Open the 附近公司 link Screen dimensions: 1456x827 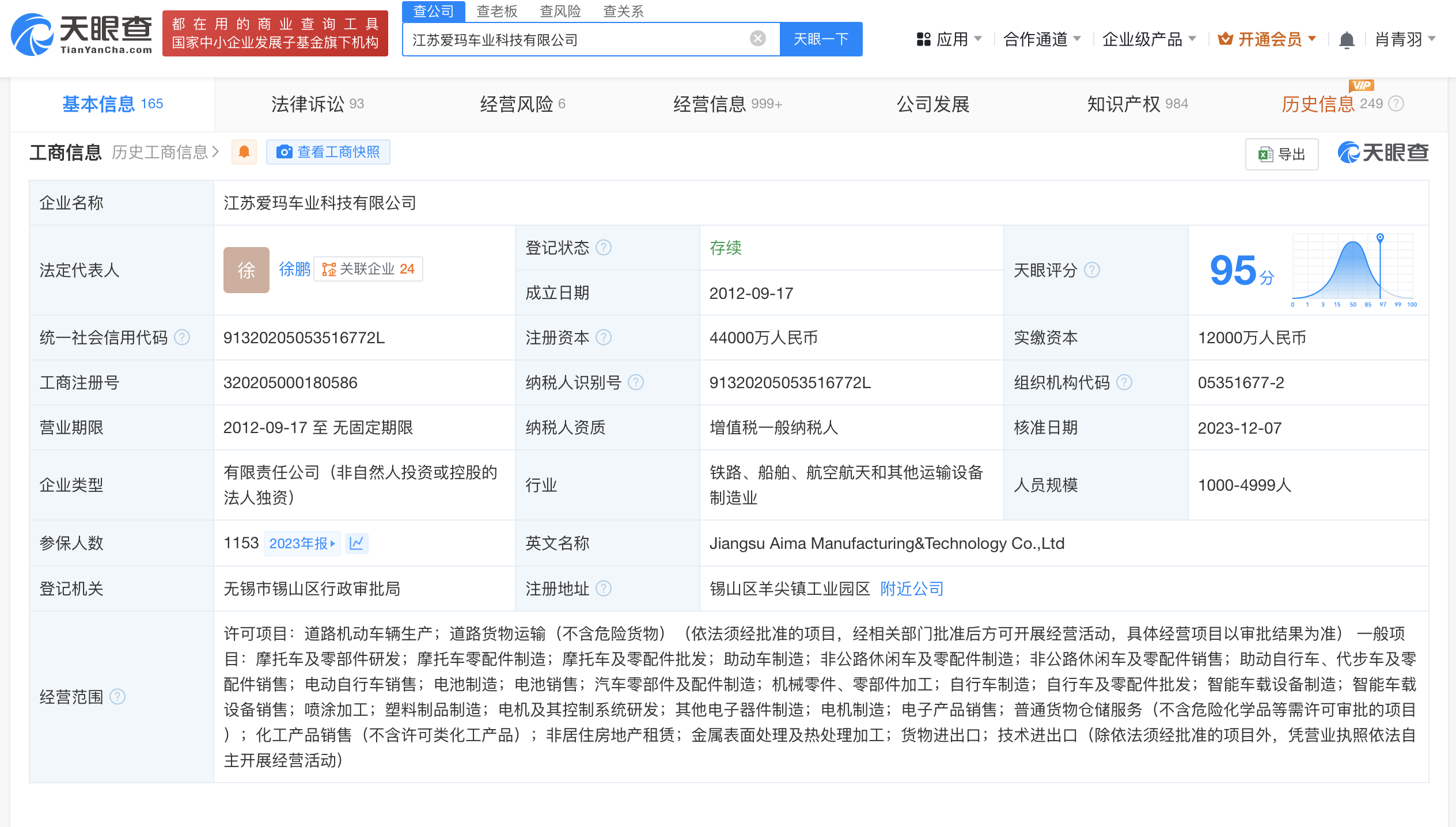pos(911,589)
